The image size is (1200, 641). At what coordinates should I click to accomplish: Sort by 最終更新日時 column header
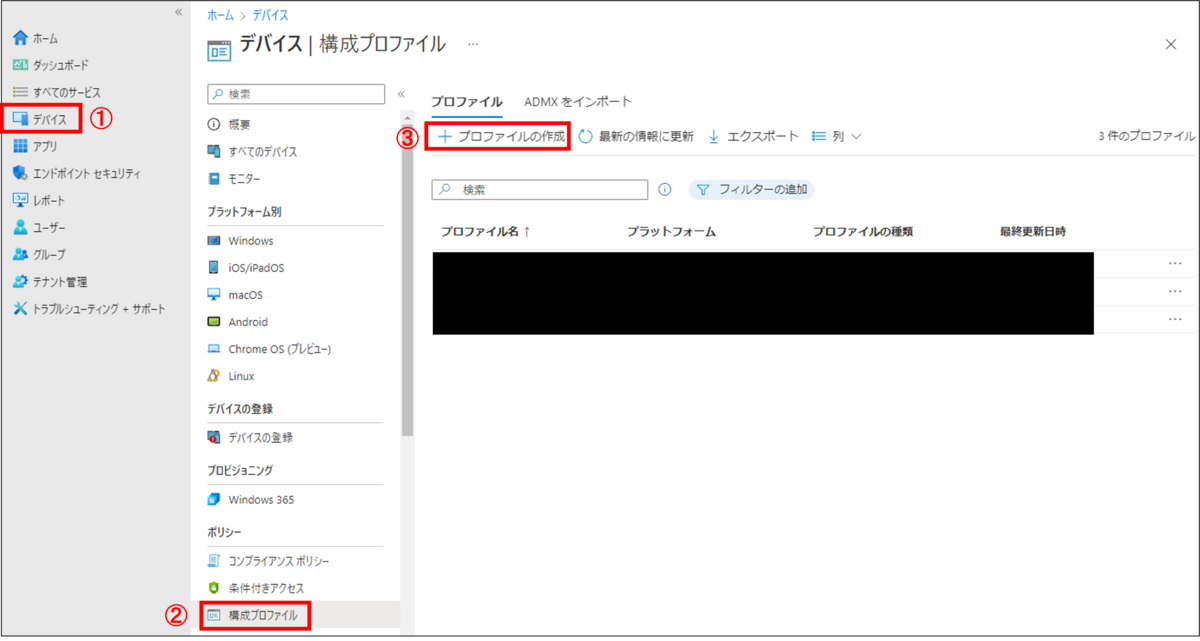(x=1033, y=232)
